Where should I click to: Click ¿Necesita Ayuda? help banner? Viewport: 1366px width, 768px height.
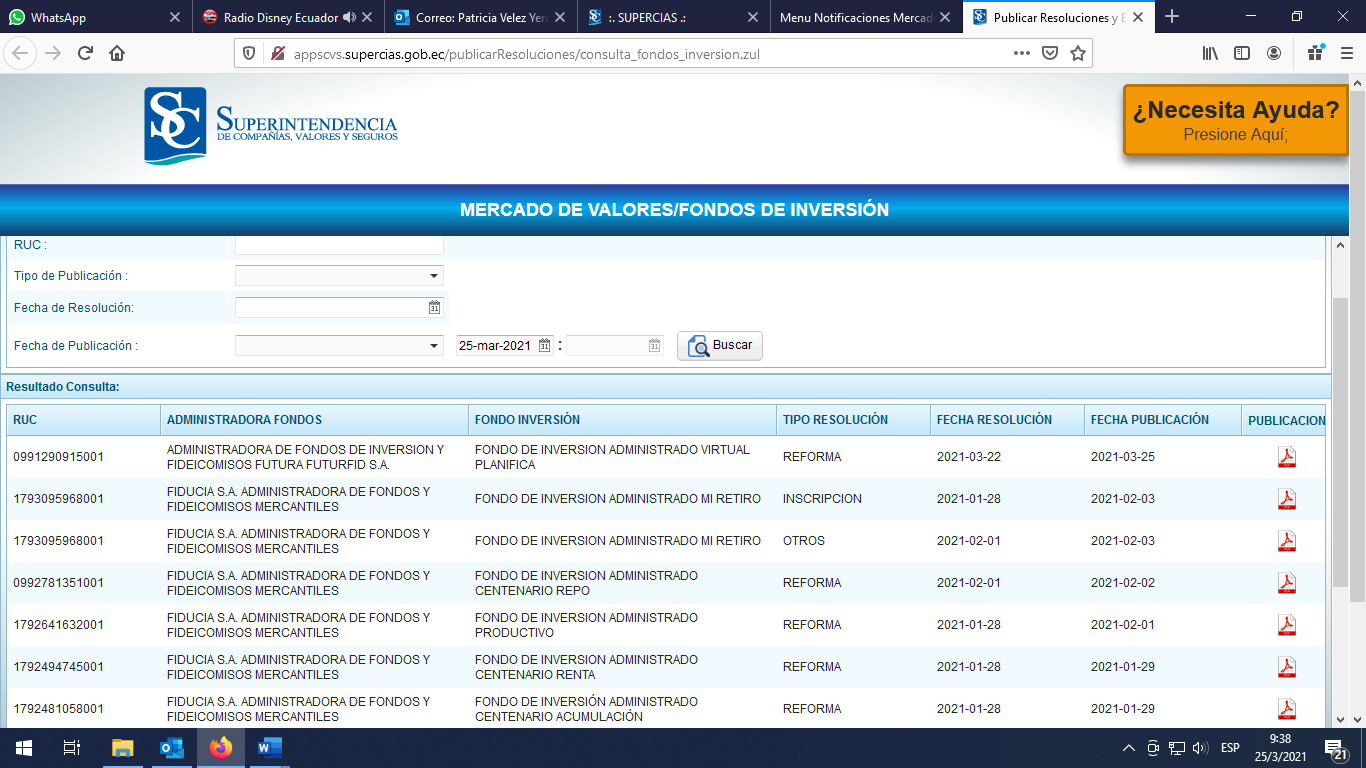1235,120
